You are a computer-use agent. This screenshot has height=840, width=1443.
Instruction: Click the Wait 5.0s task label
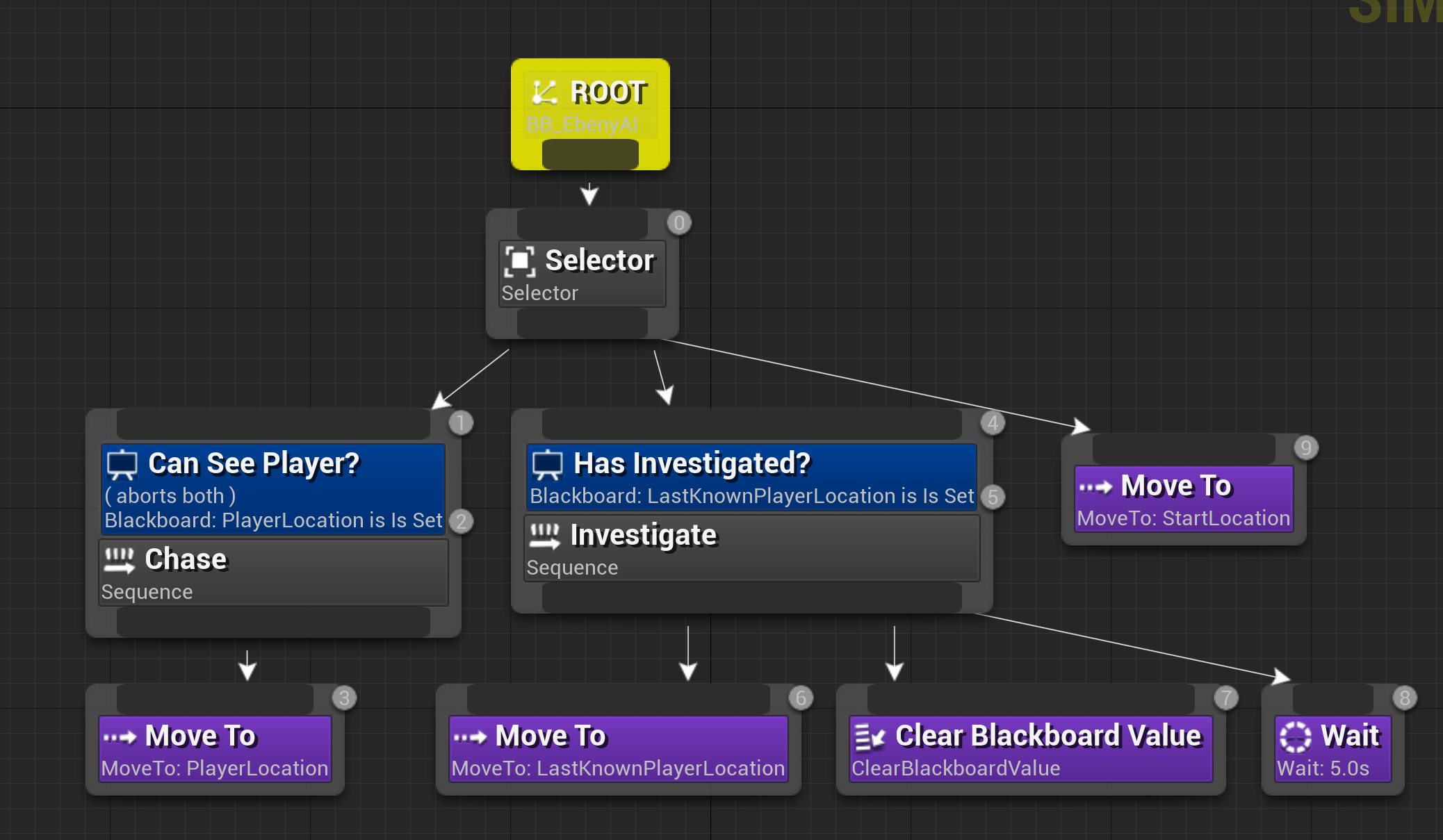click(x=1323, y=768)
